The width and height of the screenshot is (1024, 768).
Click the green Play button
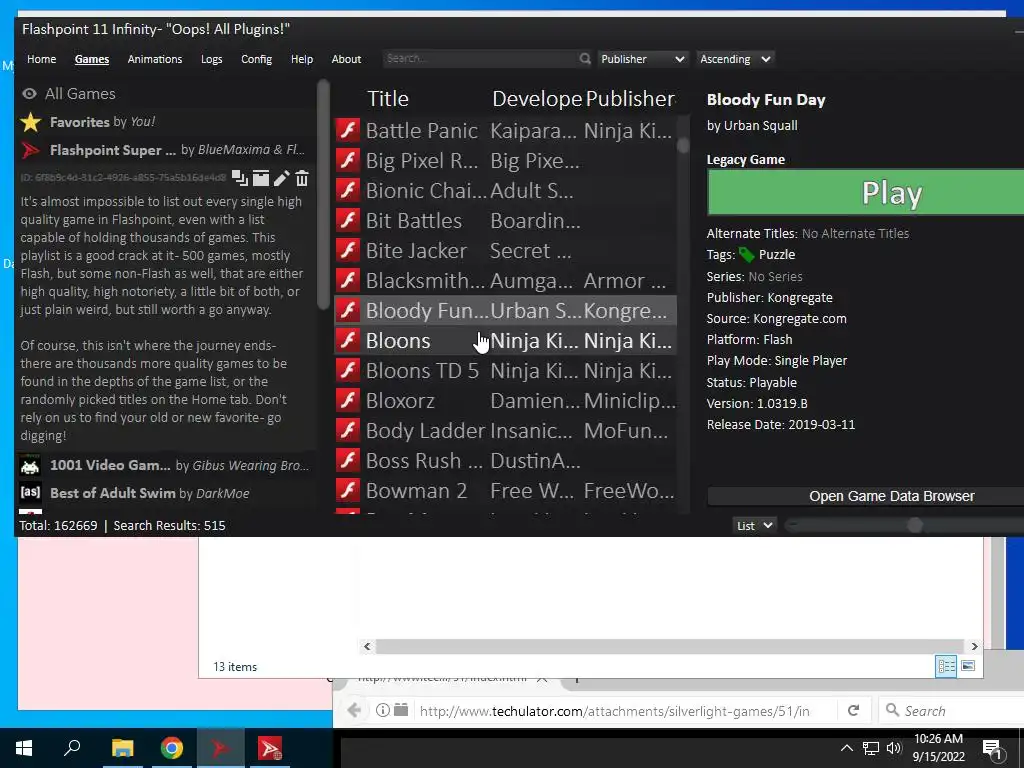click(x=865, y=193)
